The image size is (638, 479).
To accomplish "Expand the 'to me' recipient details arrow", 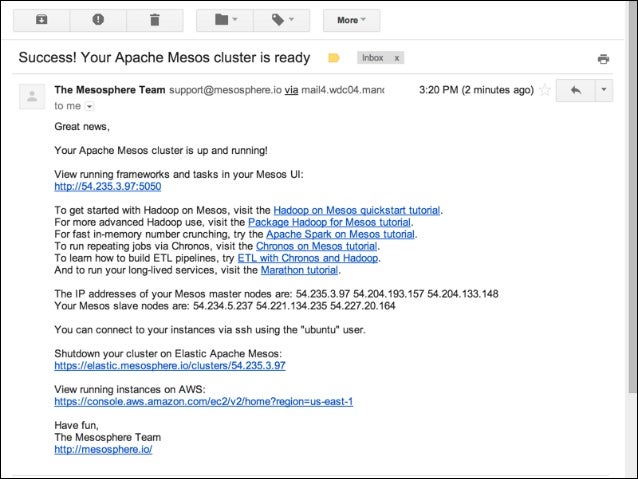I will (x=90, y=107).
